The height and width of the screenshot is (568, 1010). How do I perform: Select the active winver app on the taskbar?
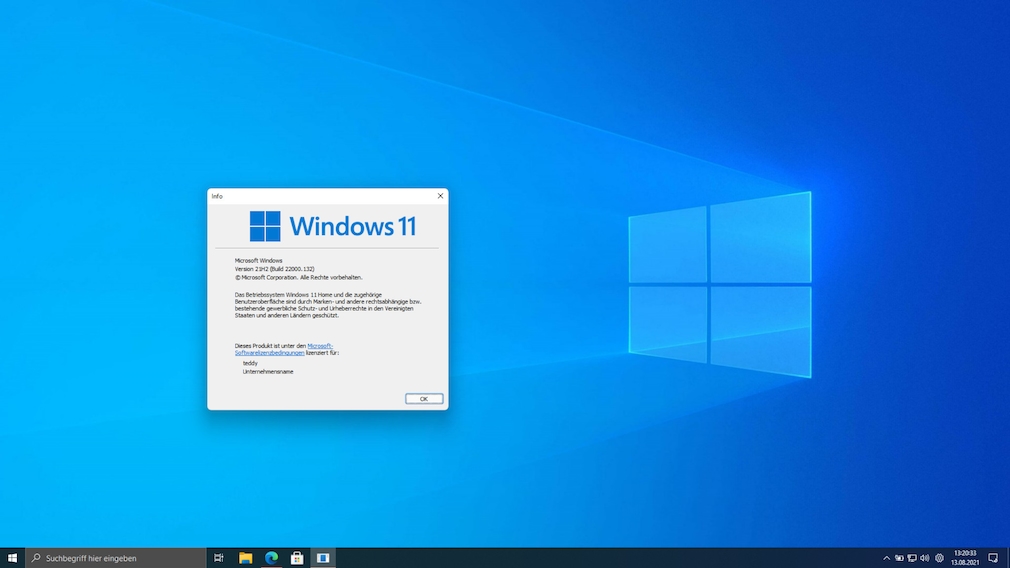click(323, 558)
